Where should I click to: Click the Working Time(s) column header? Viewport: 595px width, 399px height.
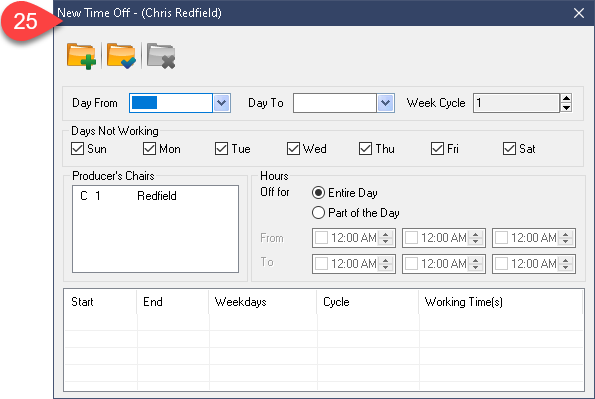coord(501,302)
